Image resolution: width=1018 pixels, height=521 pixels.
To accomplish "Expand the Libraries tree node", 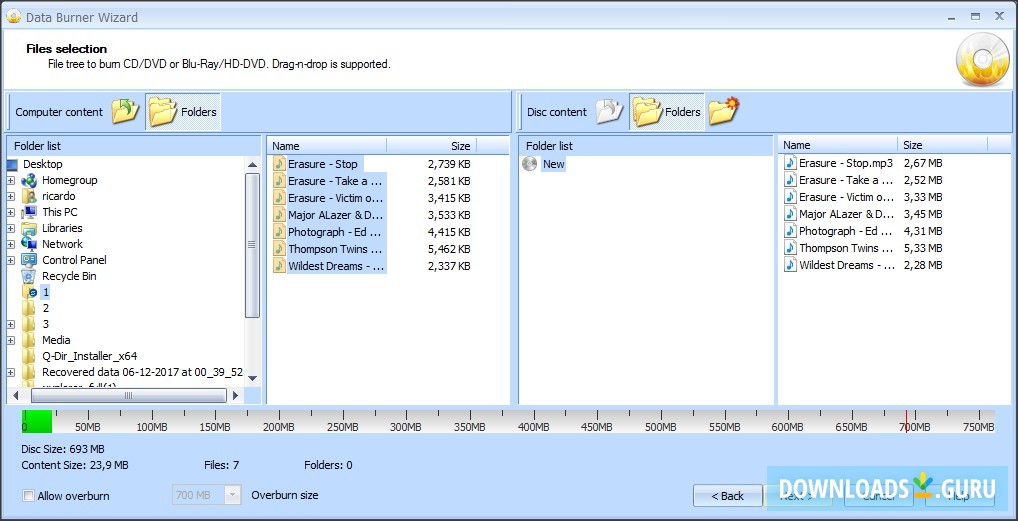I will (11, 228).
